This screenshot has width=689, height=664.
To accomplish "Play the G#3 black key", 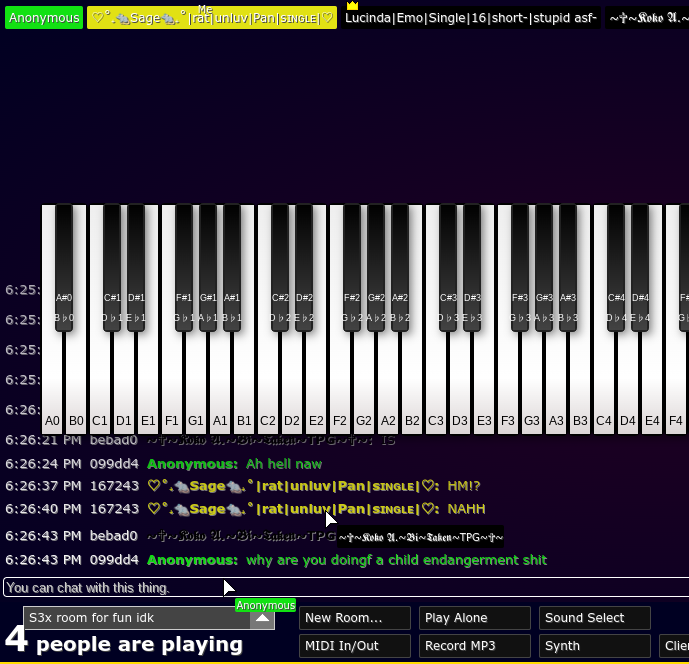I will (544, 268).
